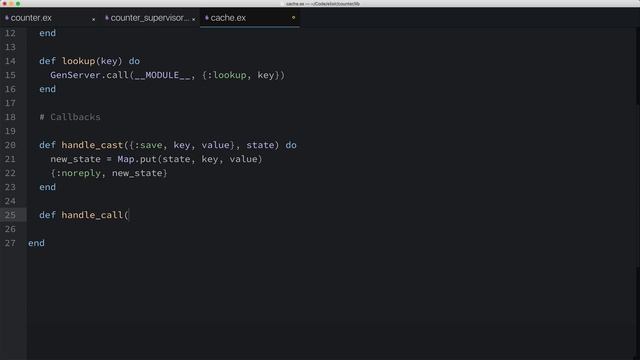
Task: Click the ':noreply' atom on line 22
Action: pos(78,173)
